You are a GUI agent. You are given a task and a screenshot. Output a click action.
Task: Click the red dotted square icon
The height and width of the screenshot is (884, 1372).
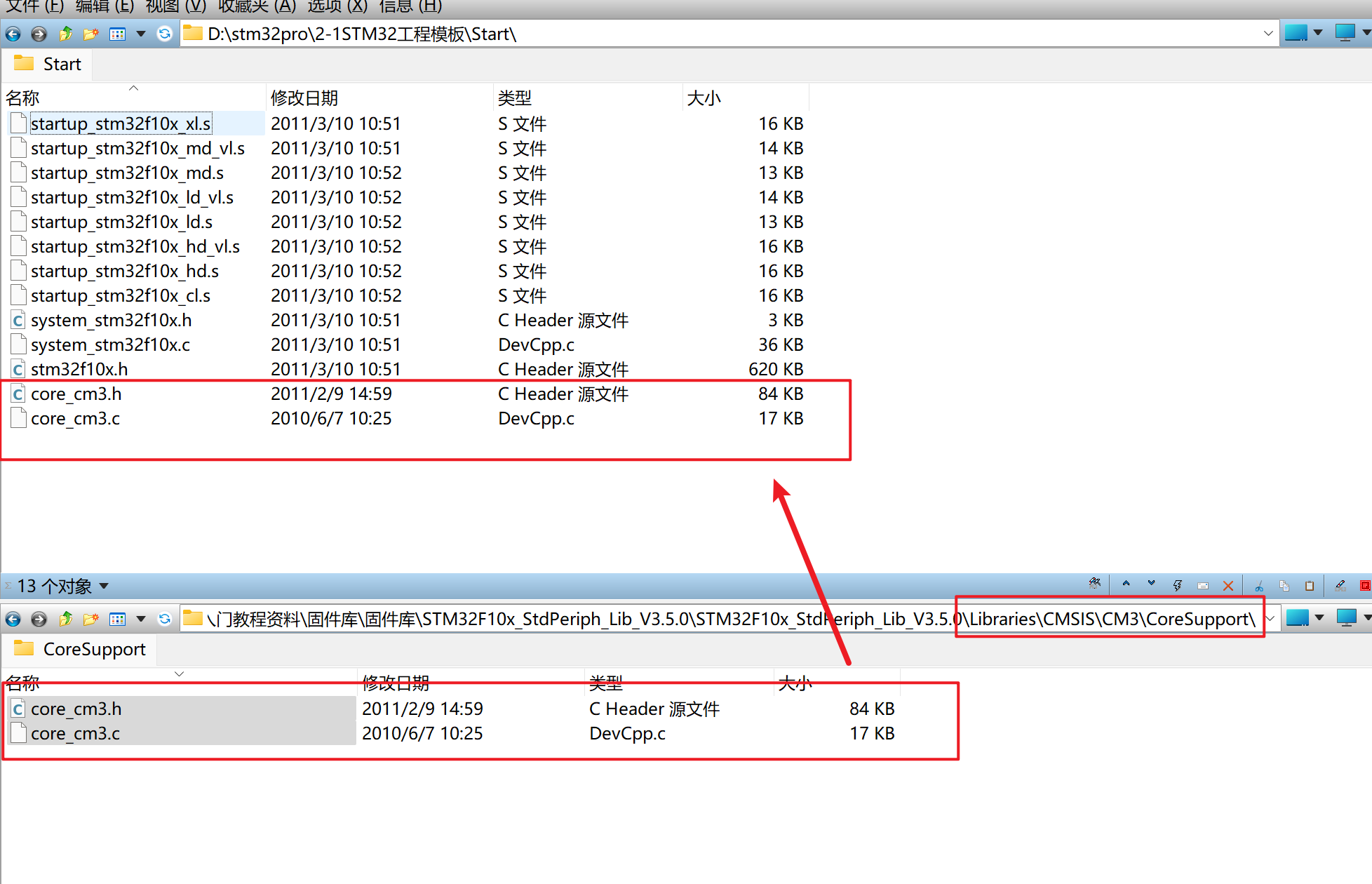click(1365, 586)
